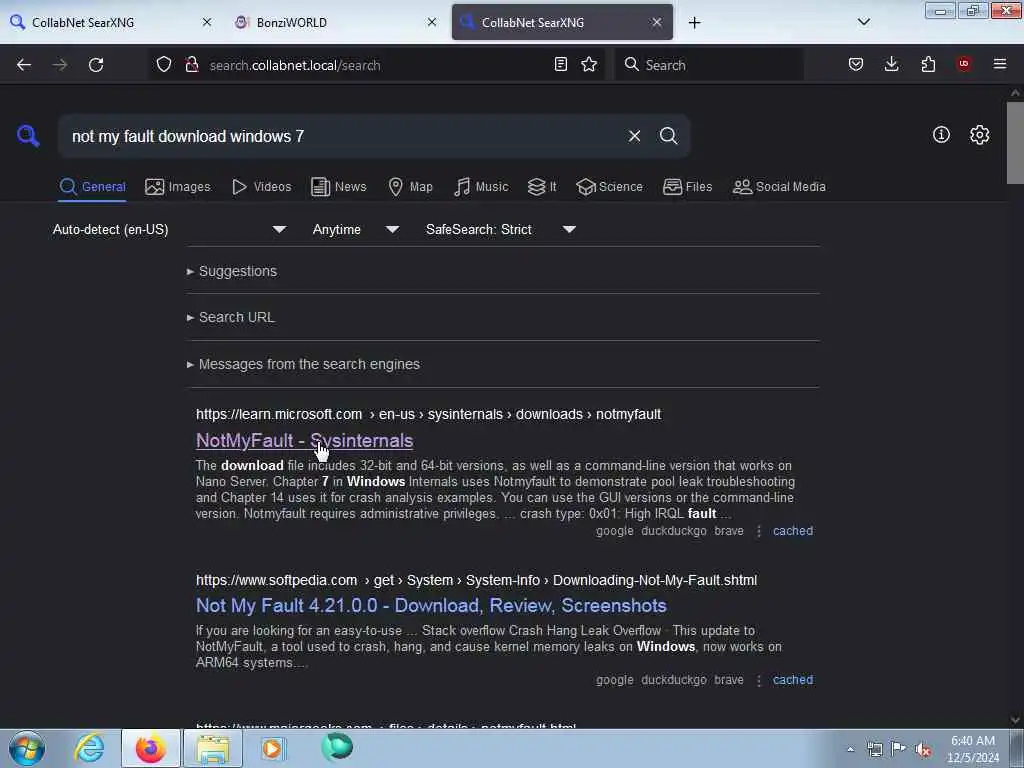The image size is (1024, 768).
Task: Open the Firefox downloads panel
Action: click(891, 64)
